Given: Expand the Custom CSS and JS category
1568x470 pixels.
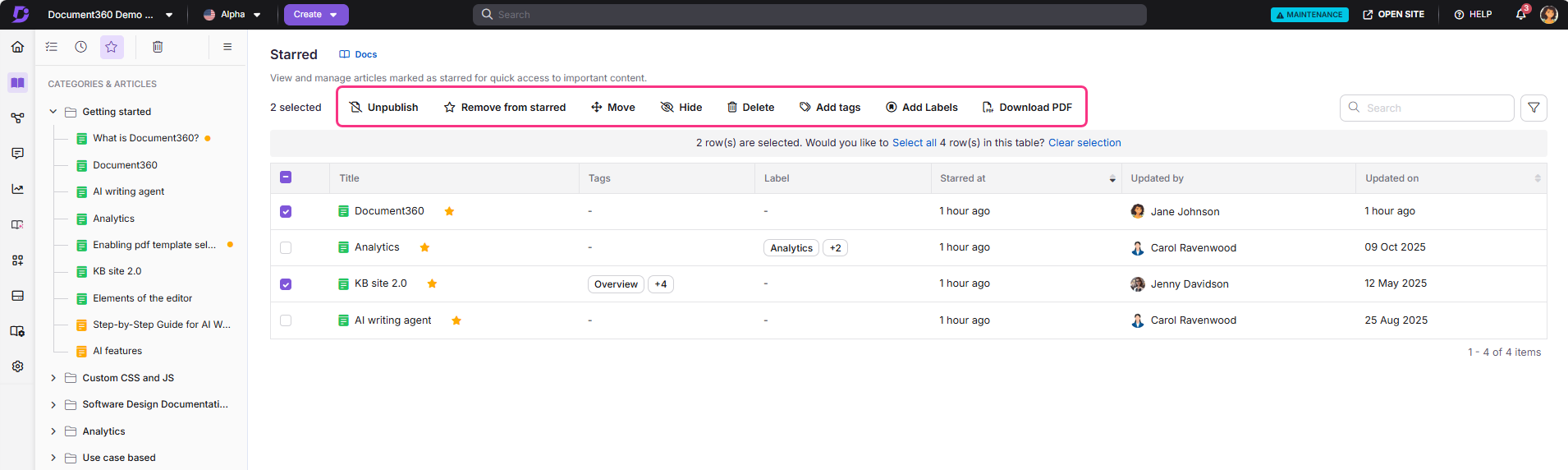Looking at the screenshot, I should tap(53, 378).
